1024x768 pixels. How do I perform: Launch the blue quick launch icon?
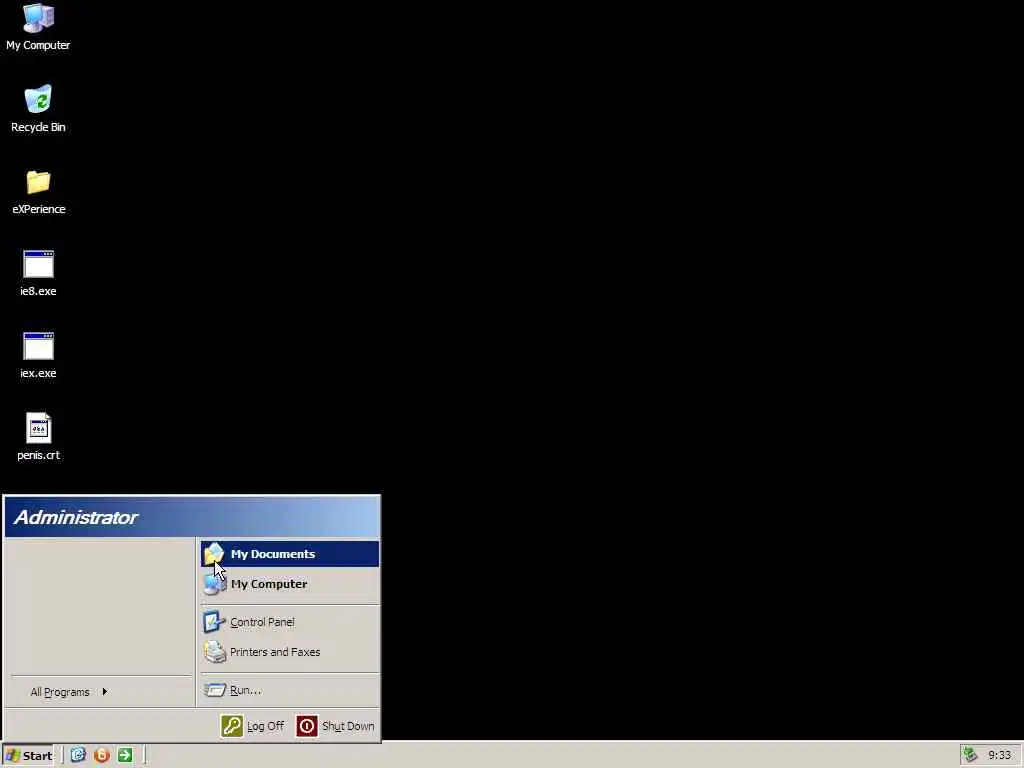pos(78,755)
